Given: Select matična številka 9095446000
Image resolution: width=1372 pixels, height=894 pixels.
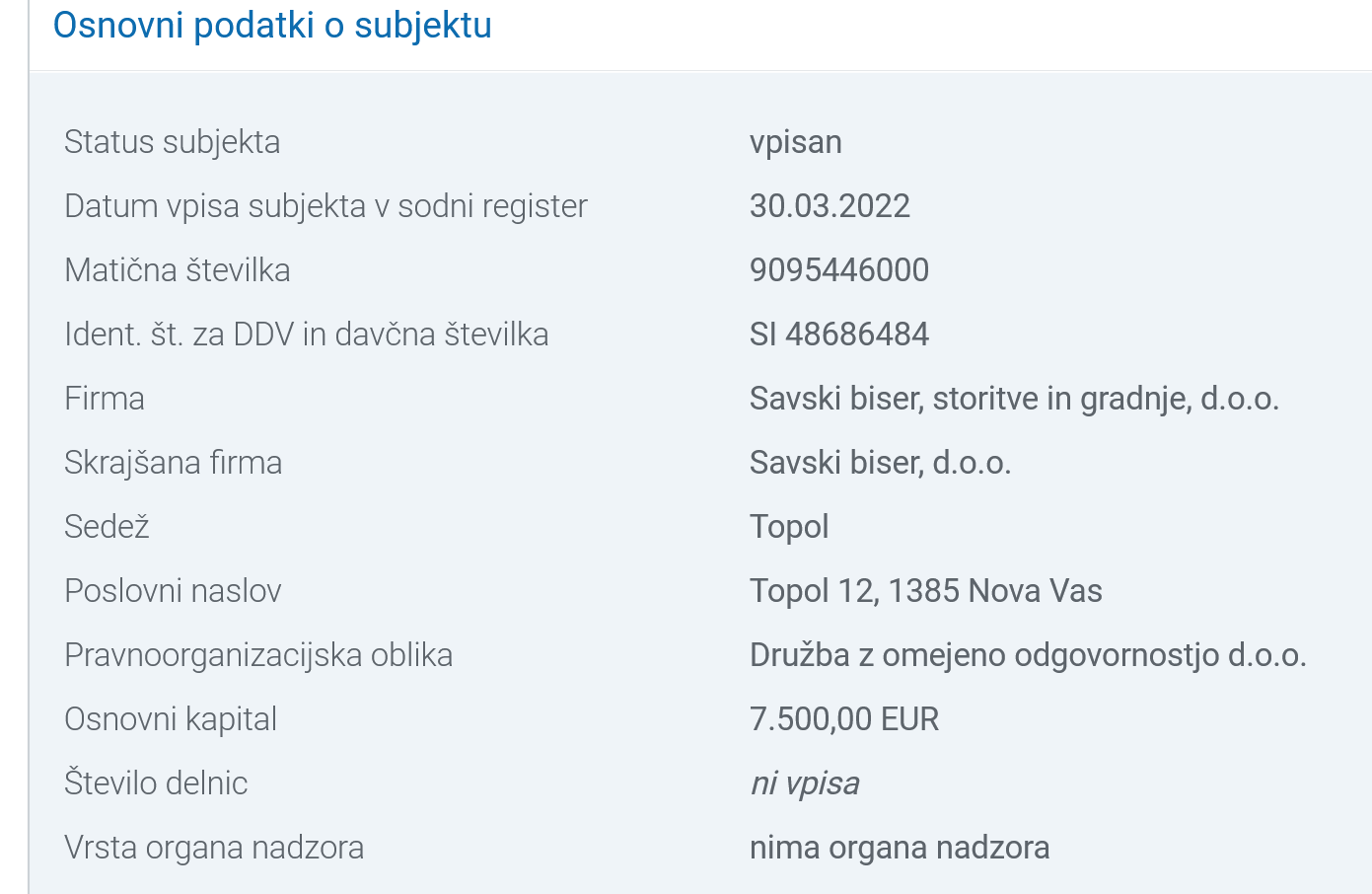Looking at the screenshot, I should [839, 270].
